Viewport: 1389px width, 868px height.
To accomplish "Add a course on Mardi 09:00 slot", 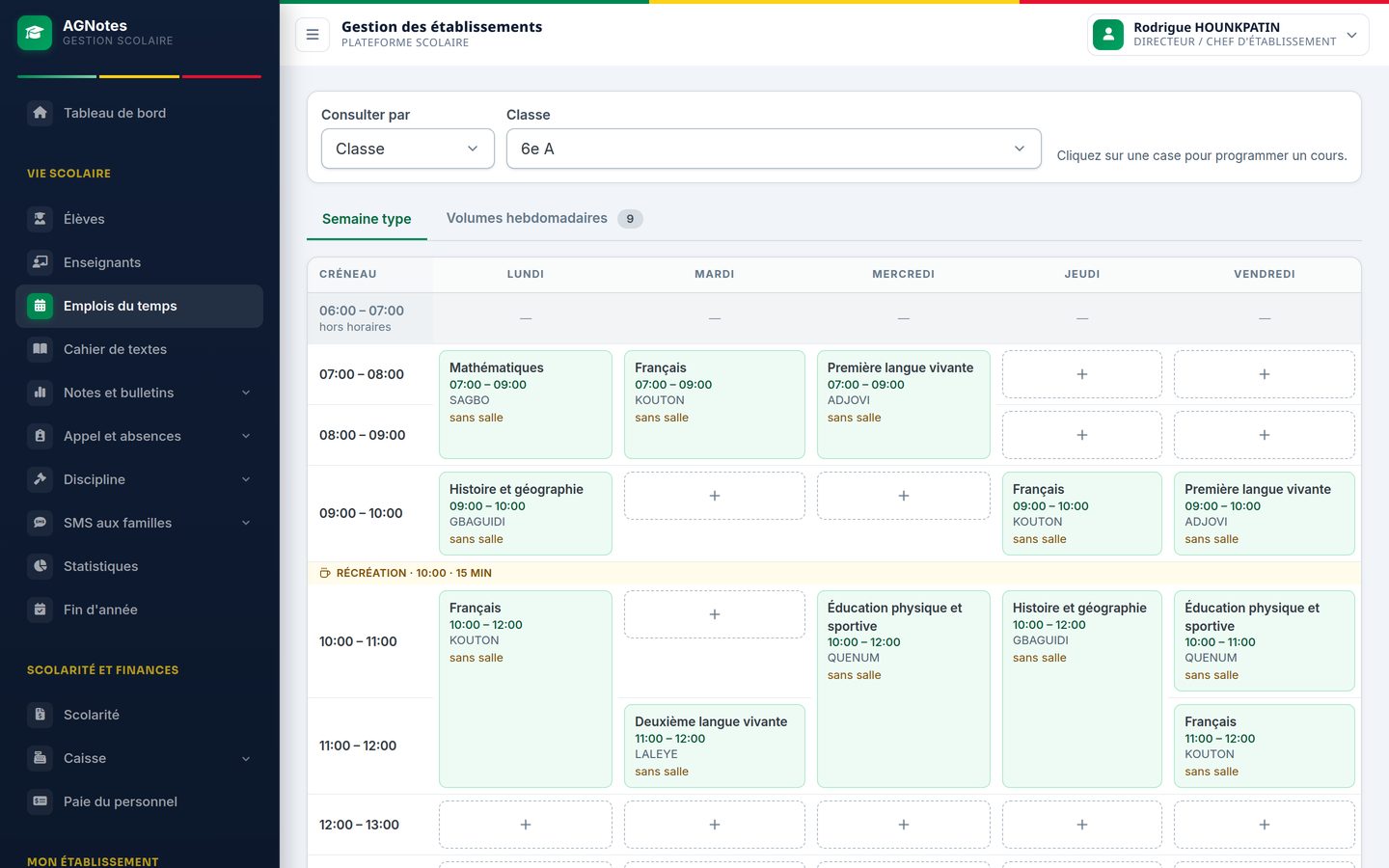I will (x=715, y=496).
